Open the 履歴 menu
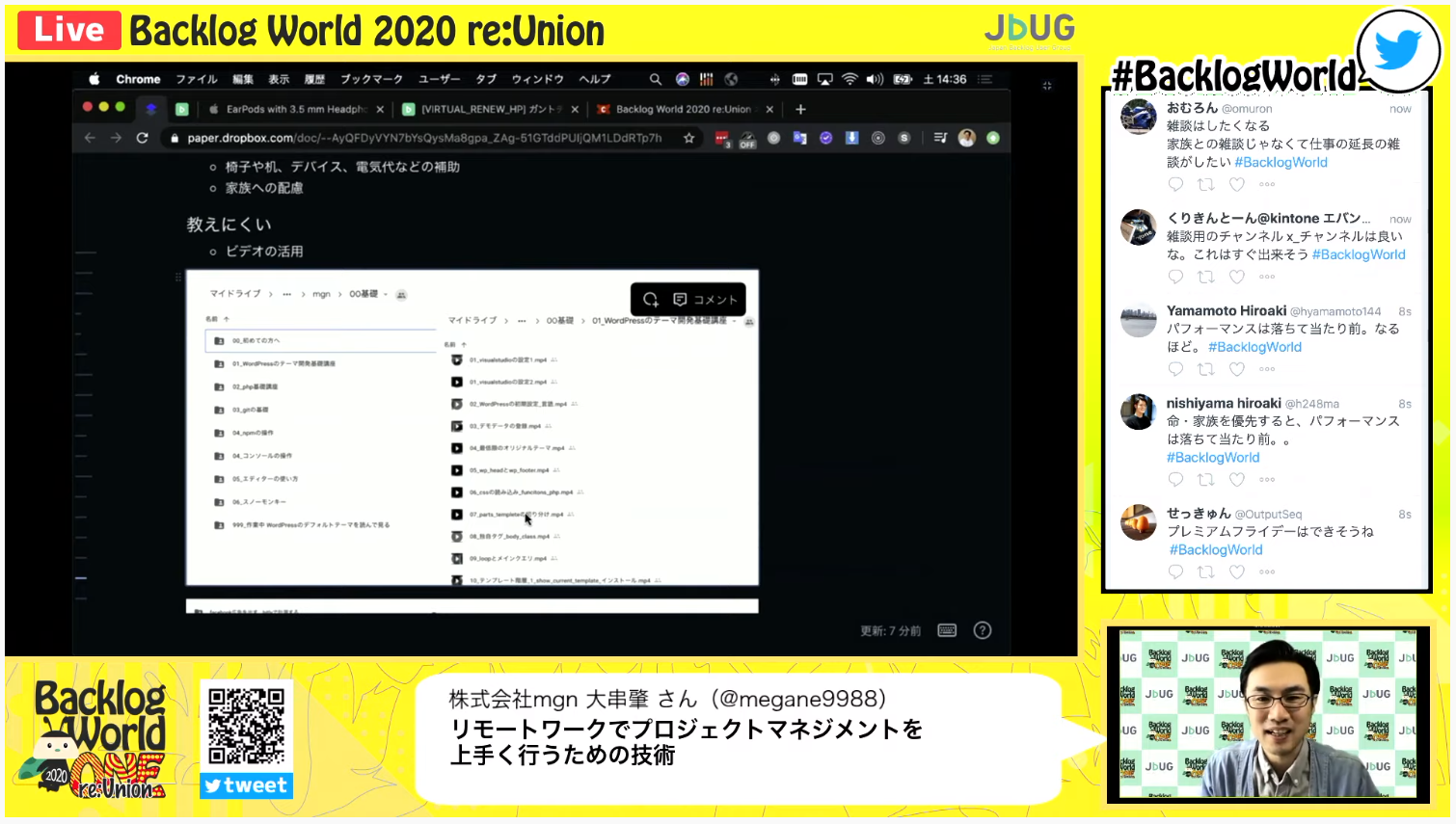The image size is (1456, 824). pos(314,79)
